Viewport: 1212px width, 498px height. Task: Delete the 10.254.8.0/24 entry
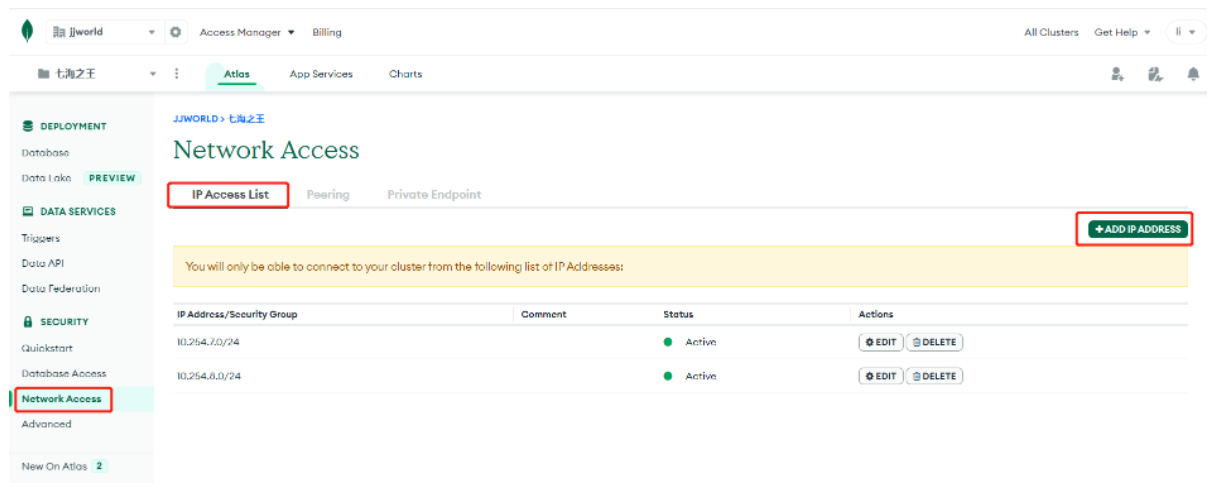coord(934,376)
